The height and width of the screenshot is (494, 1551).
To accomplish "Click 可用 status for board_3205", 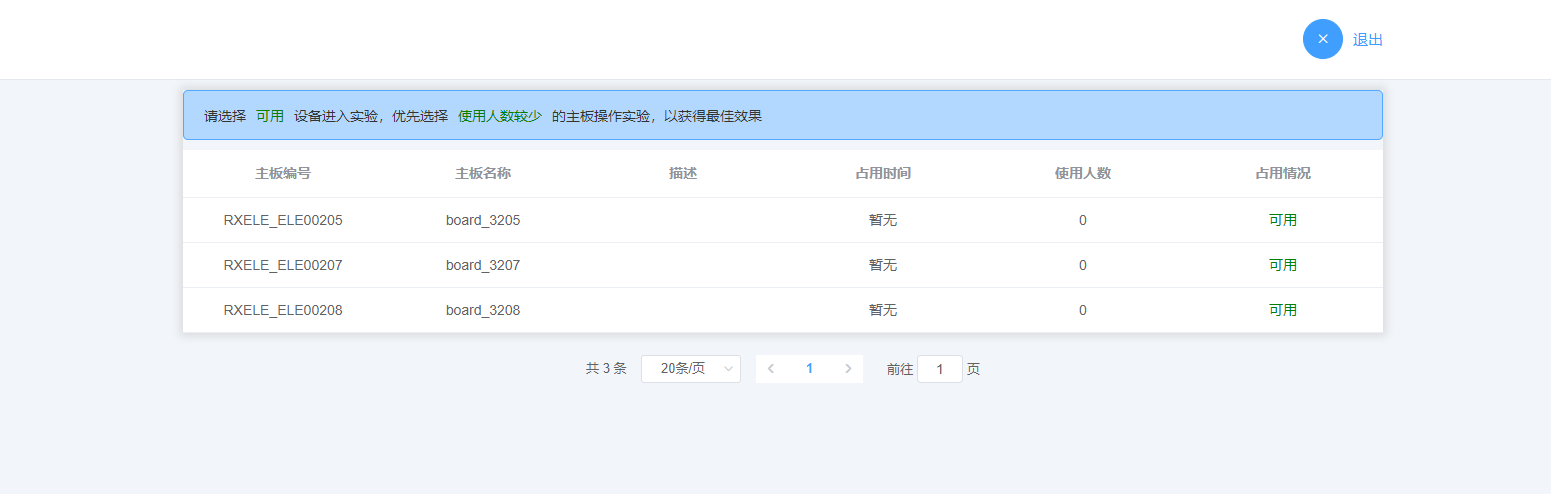I will pyautogui.click(x=1282, y=220).
